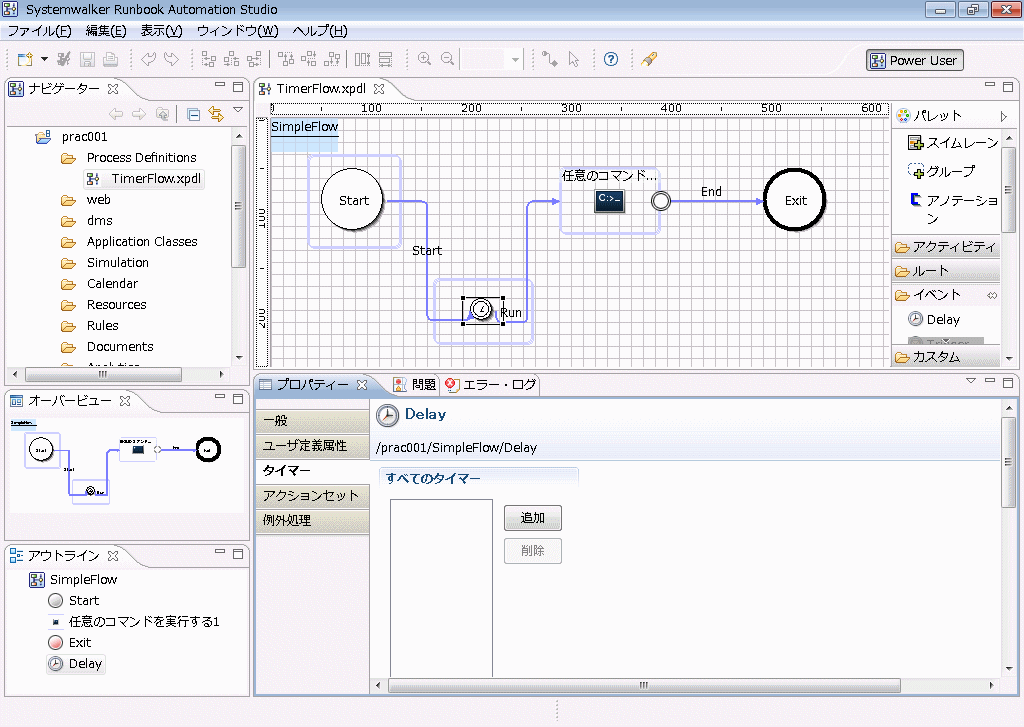Image resolution: width=1024 pixels, height=727 pixels.
Task: Click the Print toolbar icon
Action: pyautogui.click(x=110, y=59)
